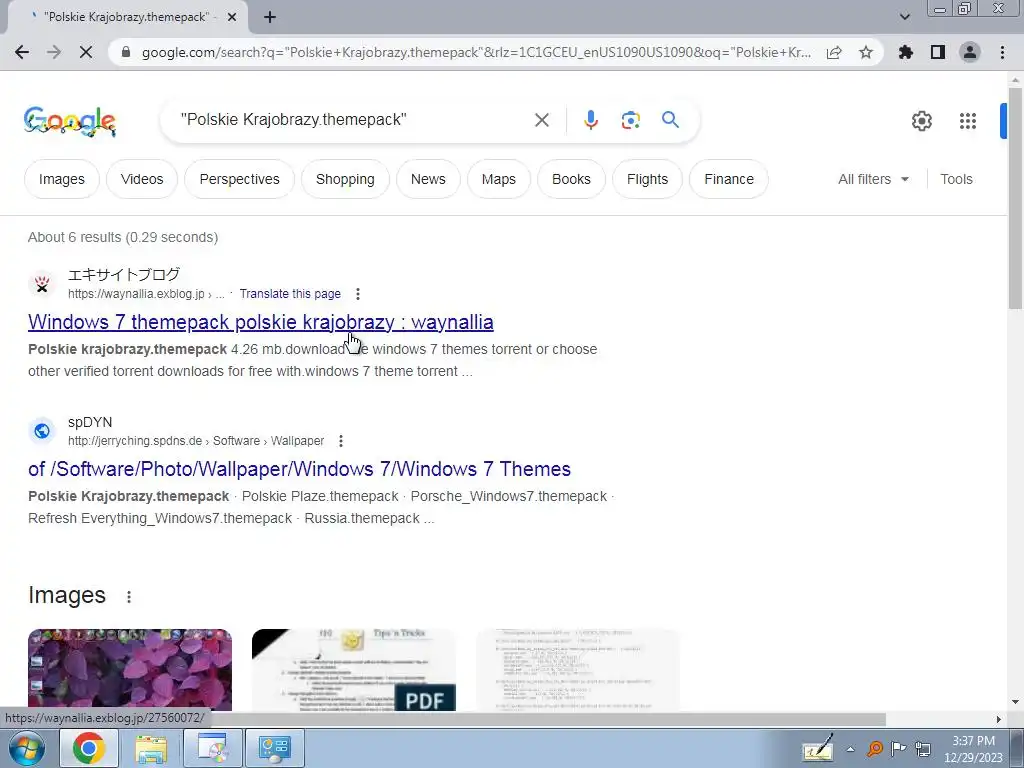Open the Chrome profile avatar

click(x=970, y=52)
